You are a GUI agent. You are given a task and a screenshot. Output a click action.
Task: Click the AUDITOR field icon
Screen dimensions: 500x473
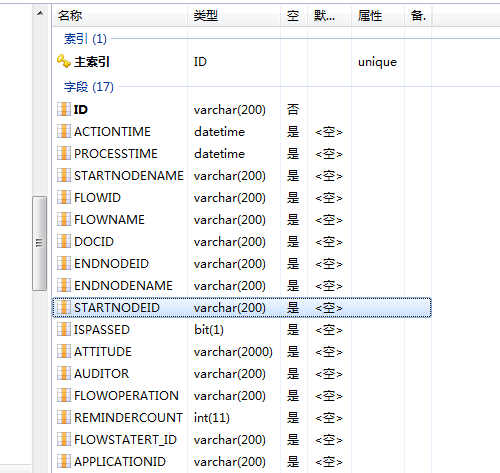coord(63,373)
